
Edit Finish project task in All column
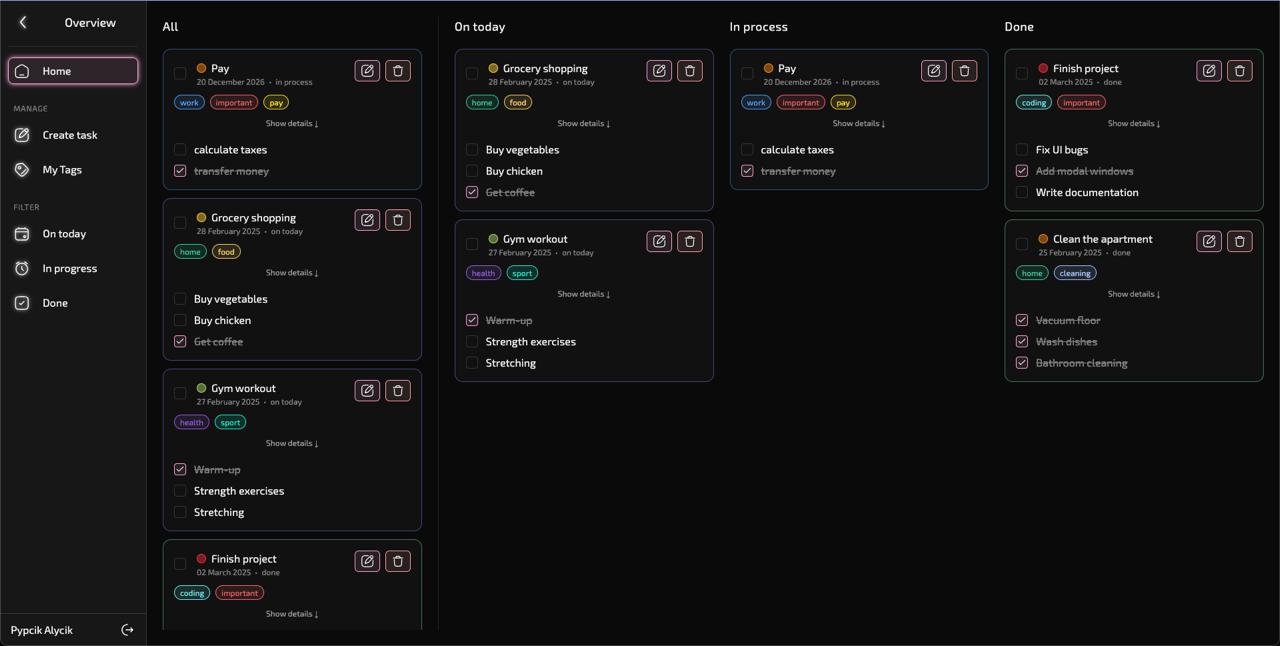pos(367,561)
